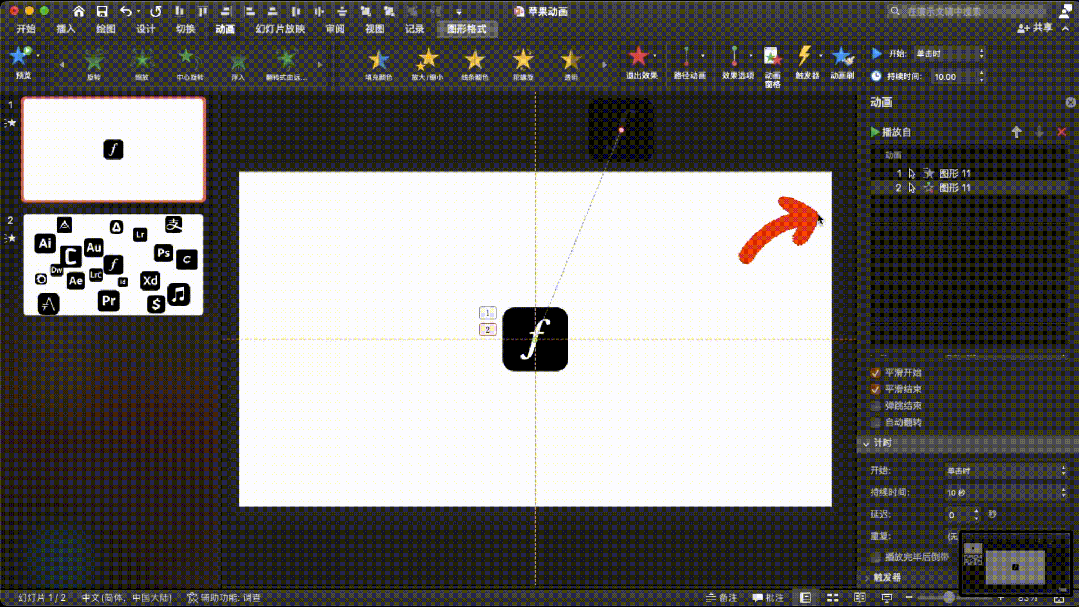1079x607 pixels.
Task: Move animation up with arrow icon
Action: click(1016, 131)
